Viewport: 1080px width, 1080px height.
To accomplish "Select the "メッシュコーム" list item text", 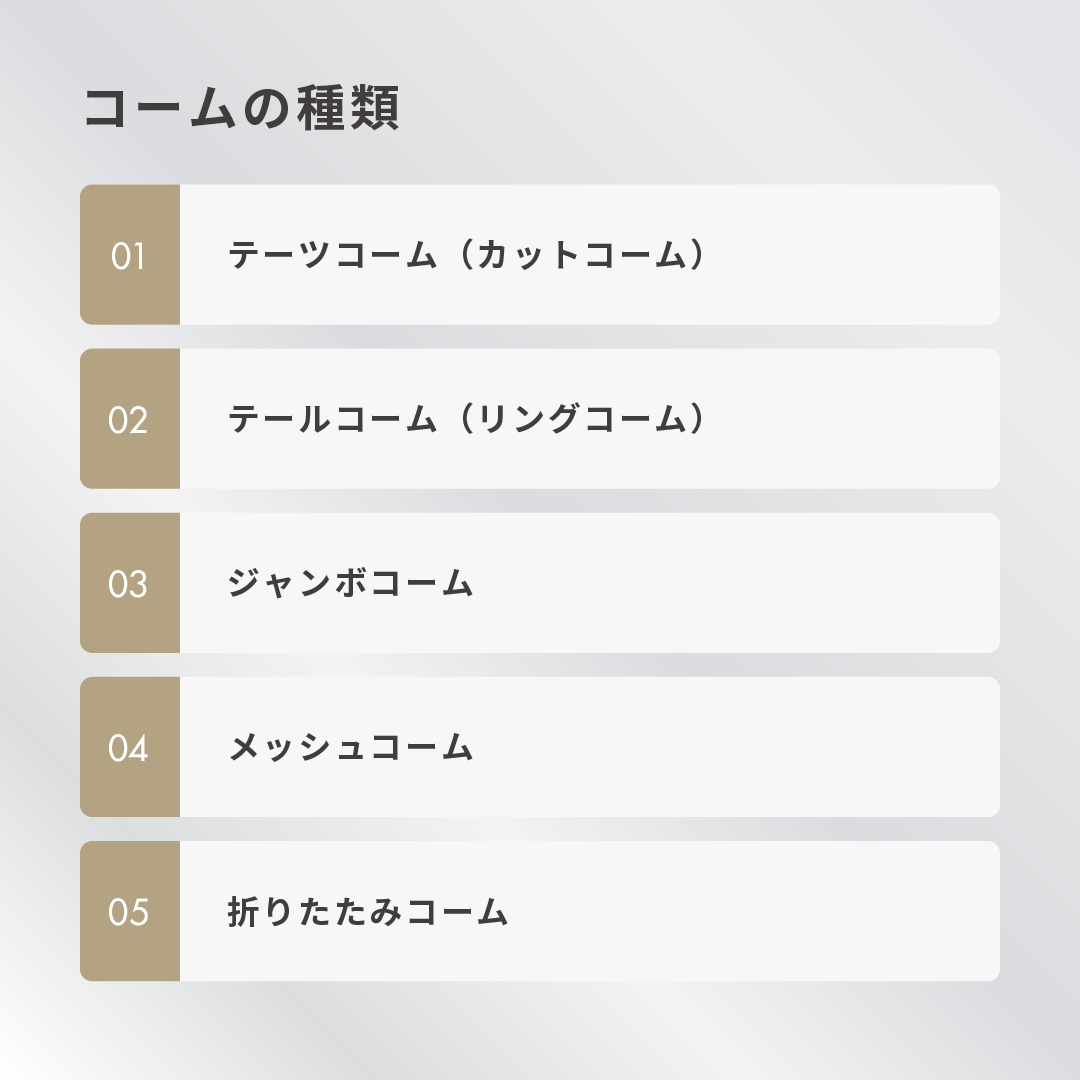I will (x=350, y=748).
